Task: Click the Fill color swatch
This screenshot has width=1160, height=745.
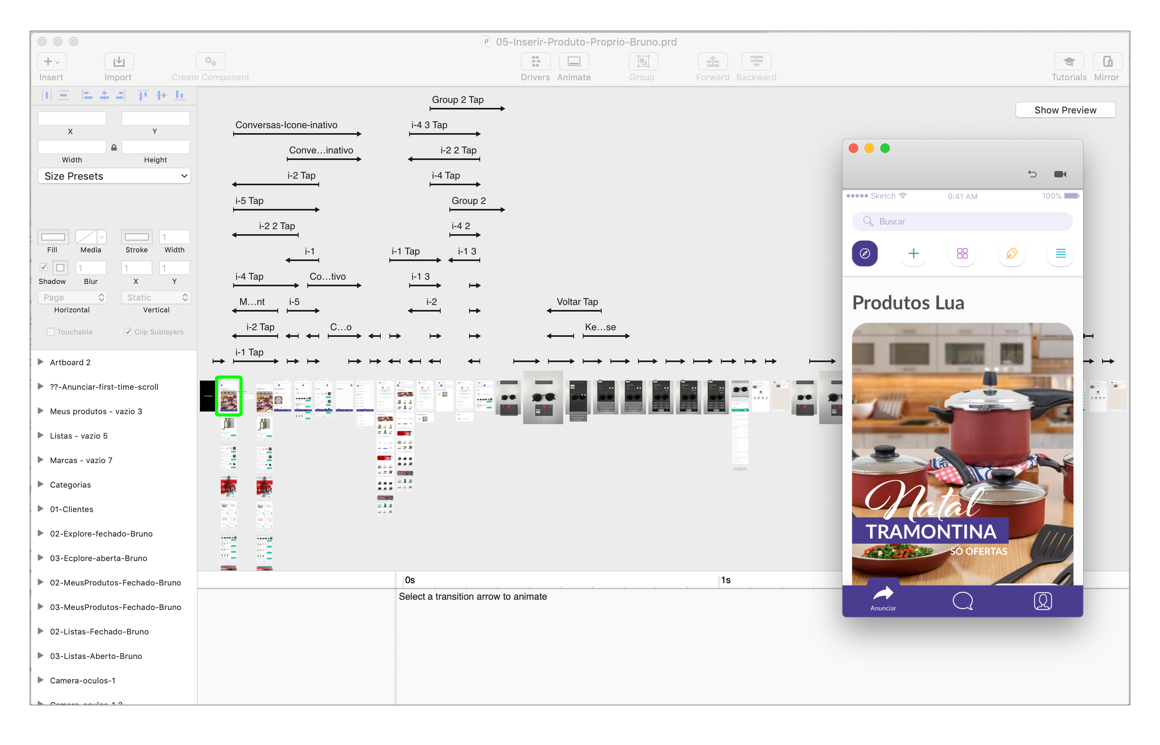Action: click(x=53, y=237)
